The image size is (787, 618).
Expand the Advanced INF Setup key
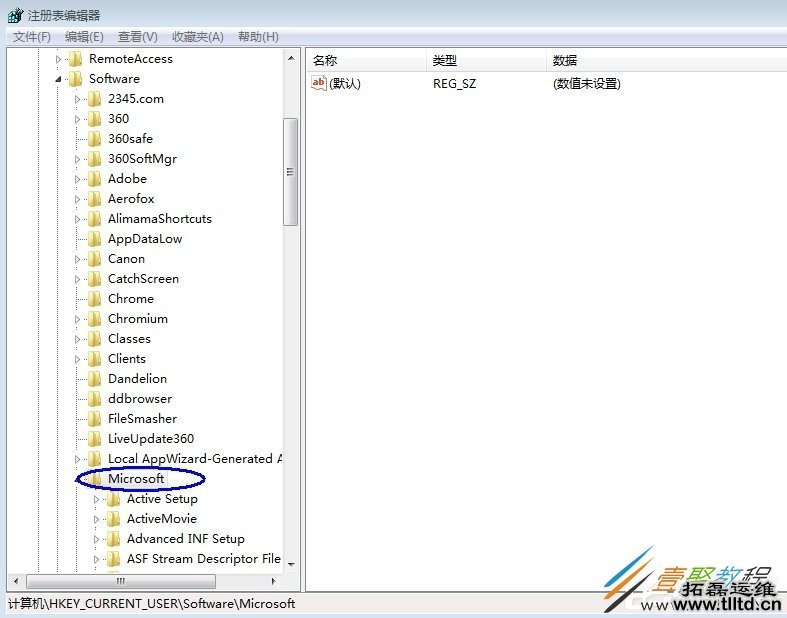pyautogui.click(x=96, y=539)
